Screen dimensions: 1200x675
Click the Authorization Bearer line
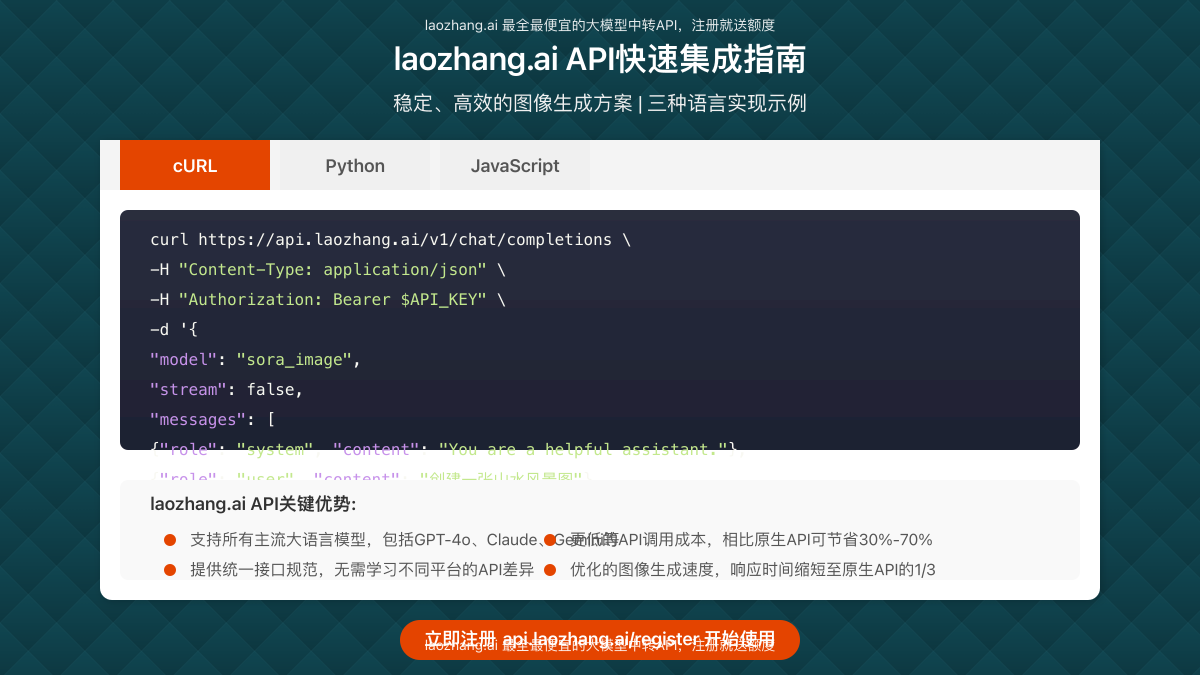click(328, 300)
